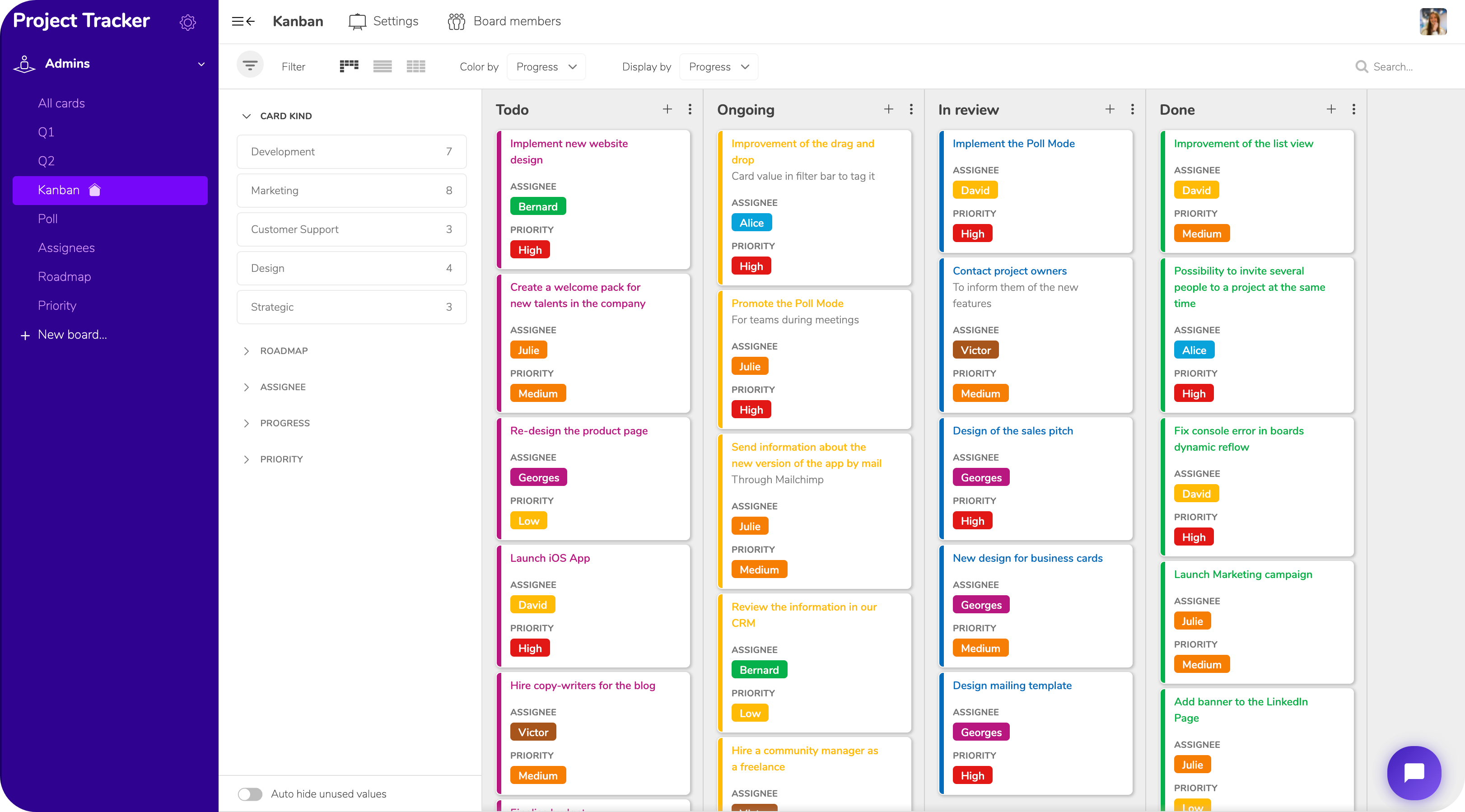
Task: Open project settings gear next to Project Tracker
Action: point(188,22)
